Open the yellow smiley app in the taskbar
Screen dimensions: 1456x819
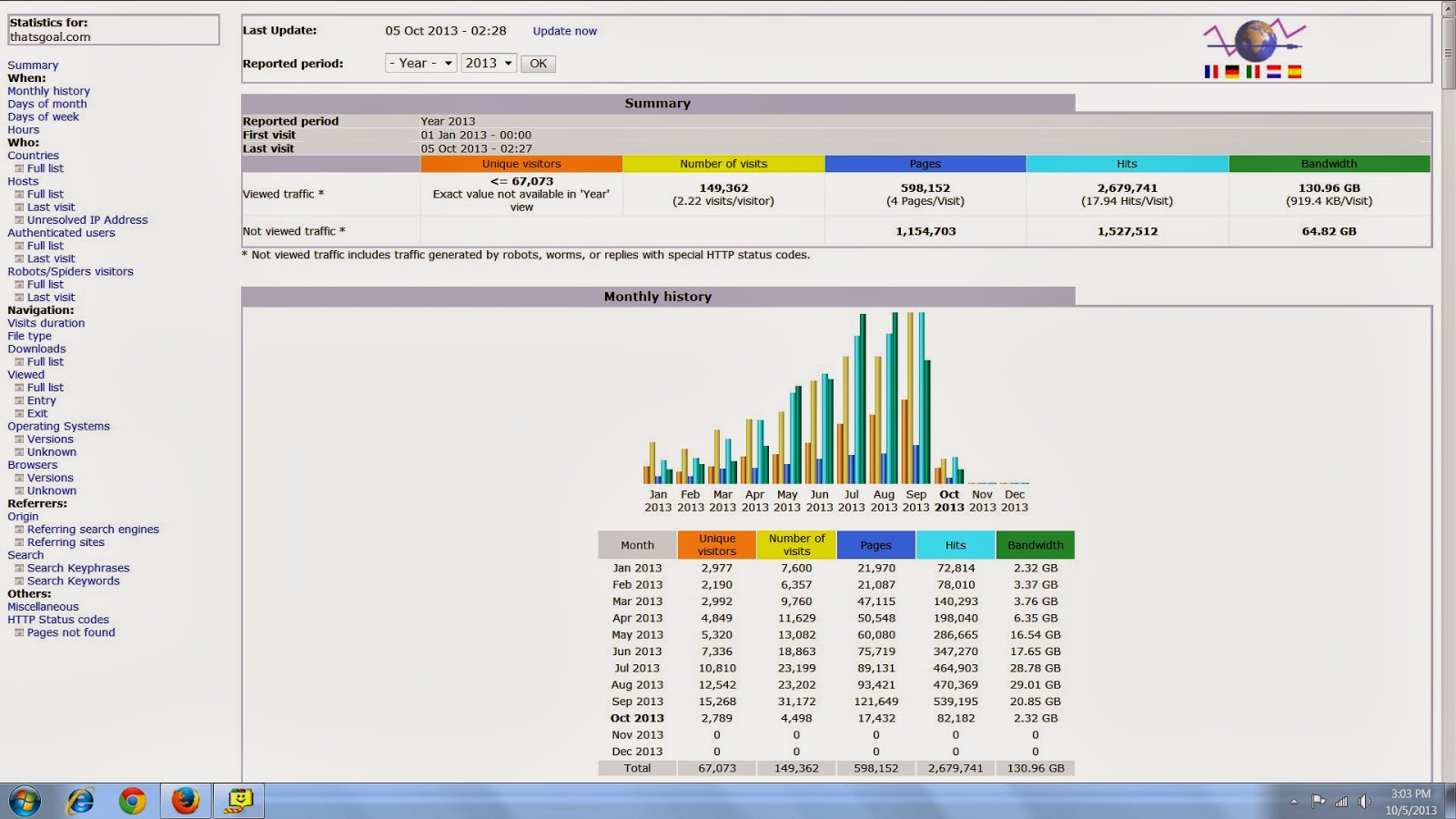click(238, 801)
